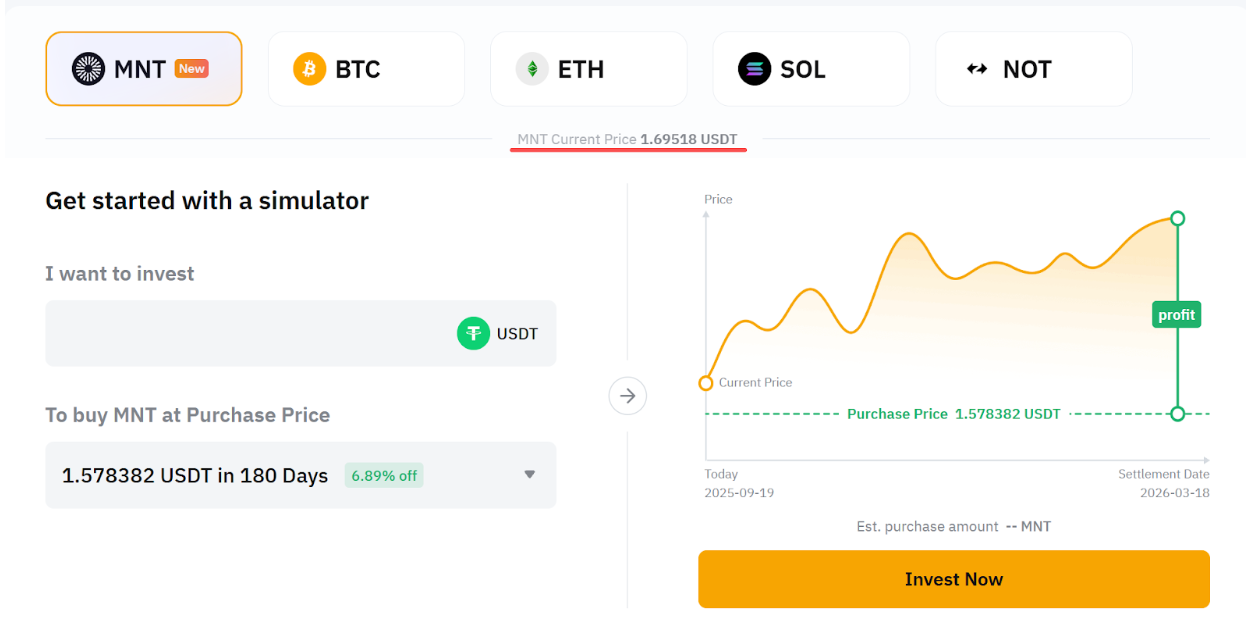Viewport: 1246px width, 618px height.
Task: Click the Ethereum diamond logo icon
Action: [x=532, y=69]
